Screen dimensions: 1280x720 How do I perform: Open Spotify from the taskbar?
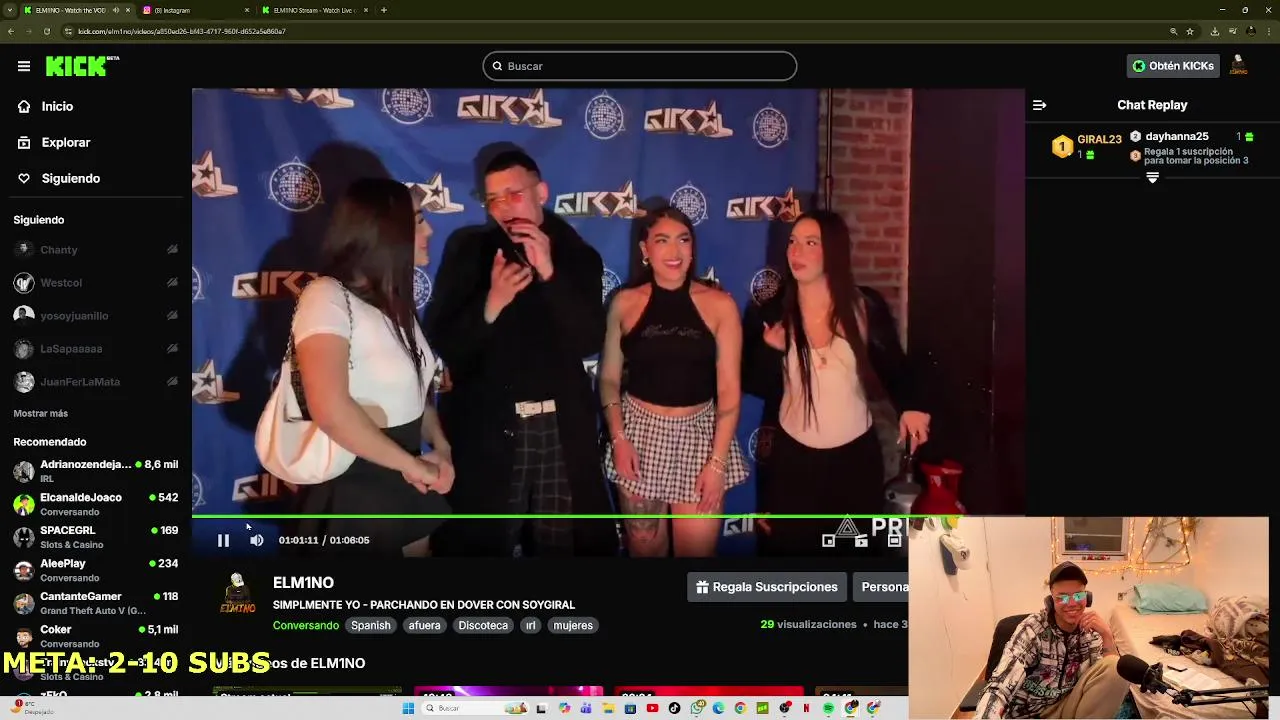pyautogui.click(x=829, y=708)
